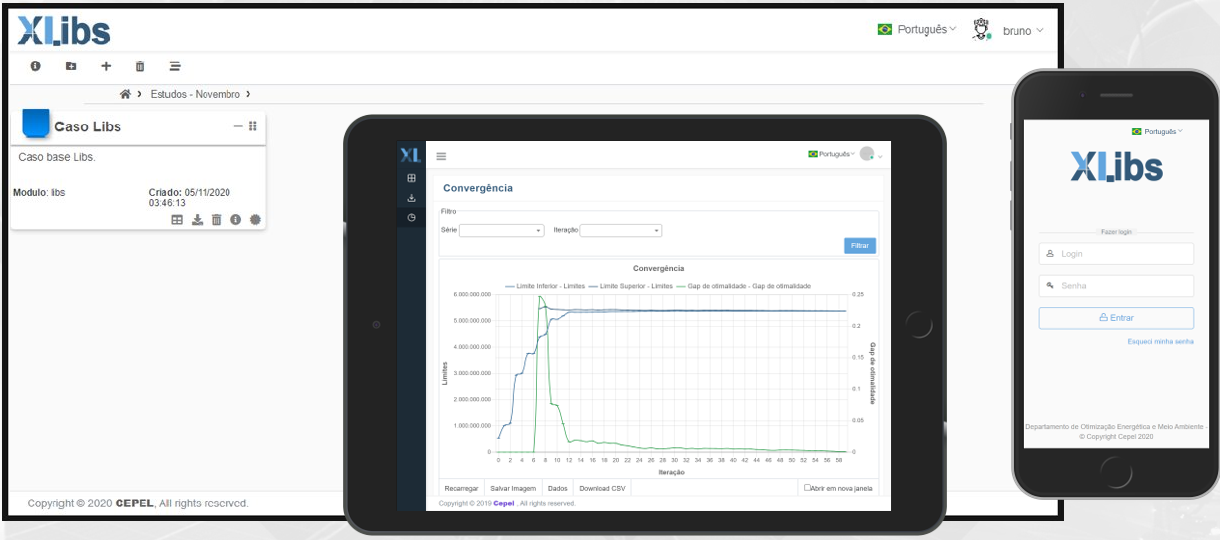Click the Login input field on the phone
This screenshot has width=1220, height=540.
coord(1116,254)
